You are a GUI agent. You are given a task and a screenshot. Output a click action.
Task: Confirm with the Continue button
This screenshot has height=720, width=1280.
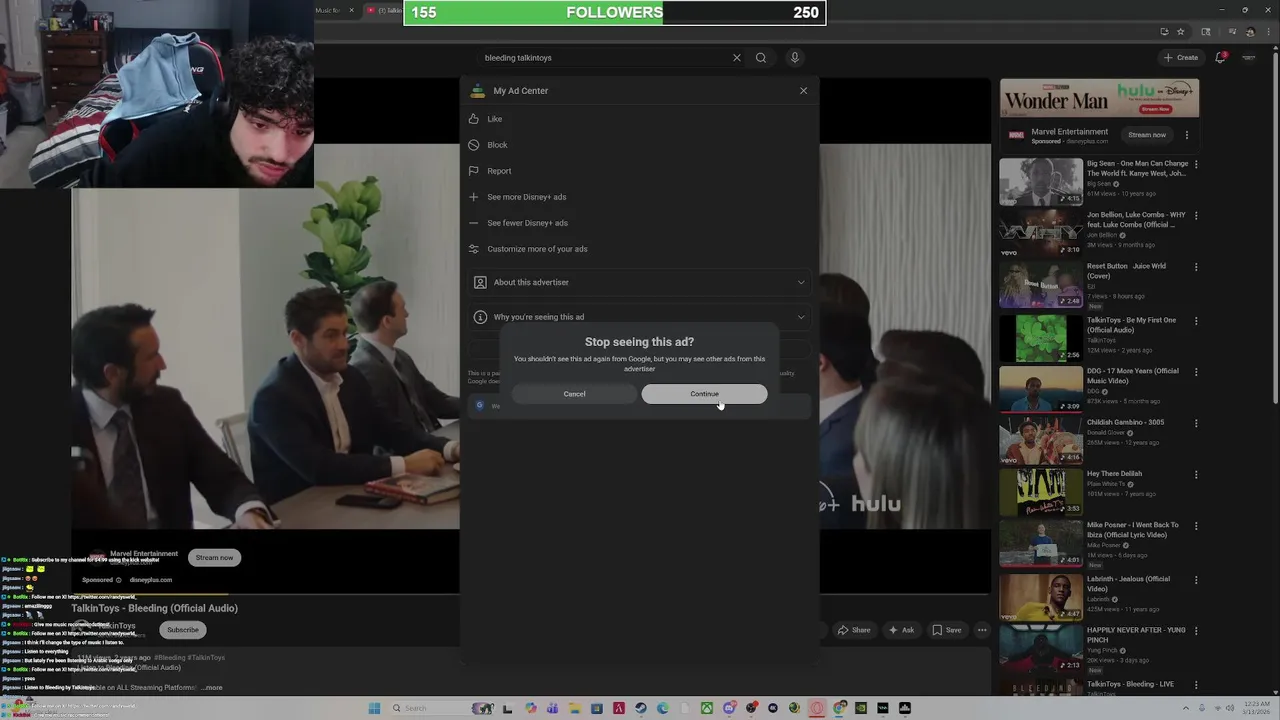(x=704, y=394)
